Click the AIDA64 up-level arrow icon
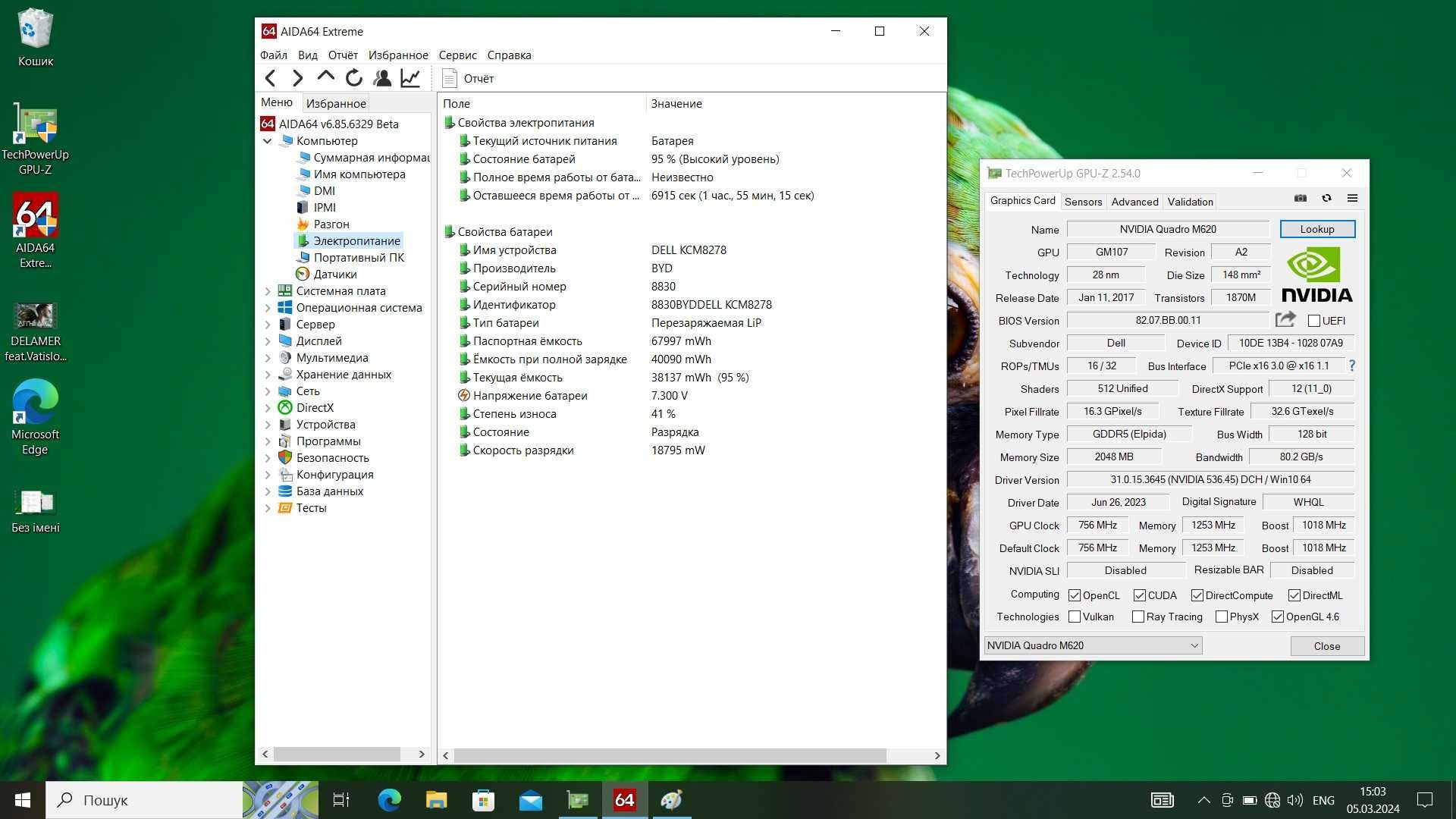1456x819 pixels. (326, 77)
